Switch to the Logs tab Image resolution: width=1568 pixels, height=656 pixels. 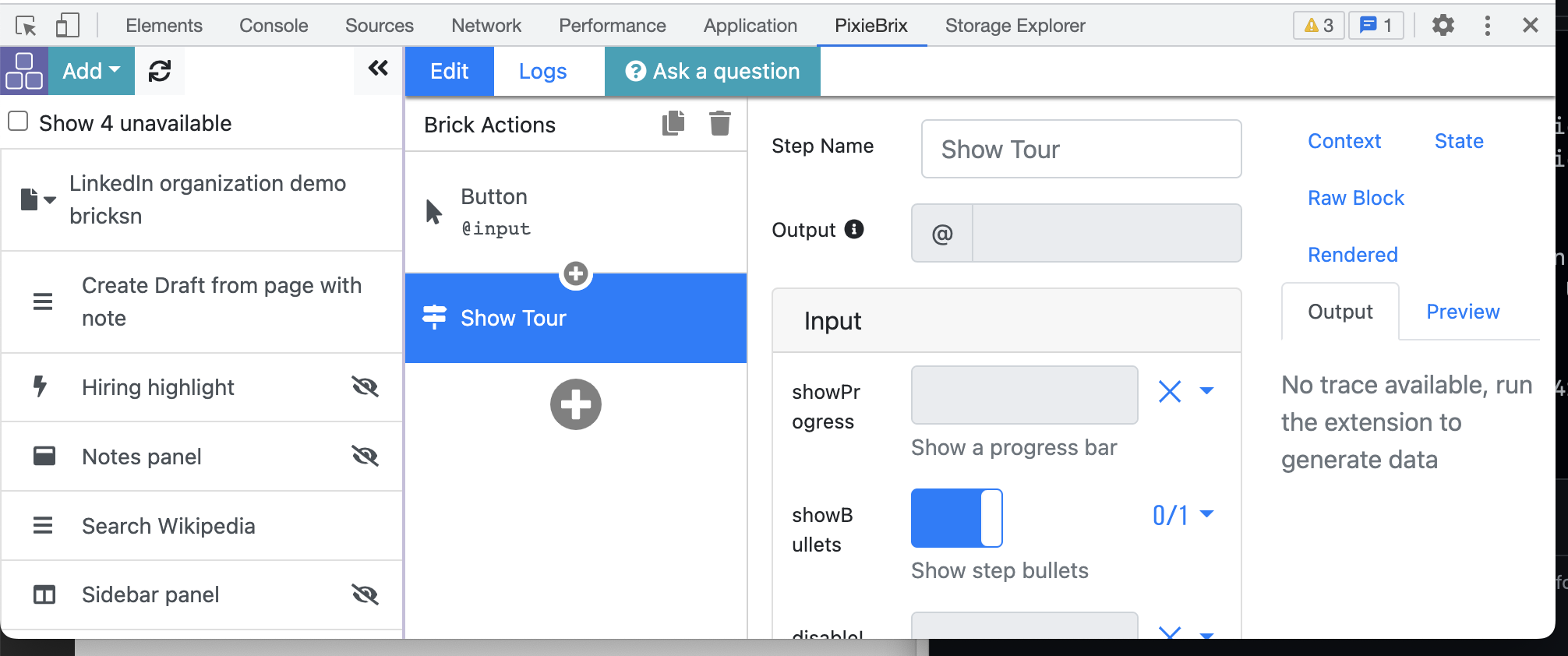[542, 71]
